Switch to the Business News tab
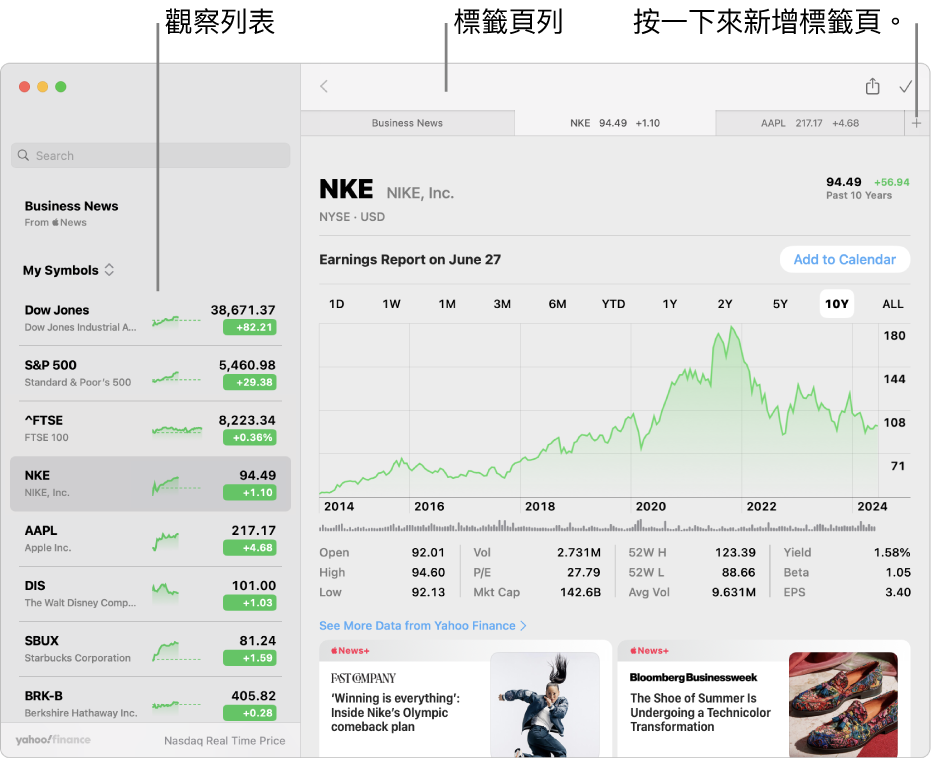934x758 pixels. coord(407,123)
